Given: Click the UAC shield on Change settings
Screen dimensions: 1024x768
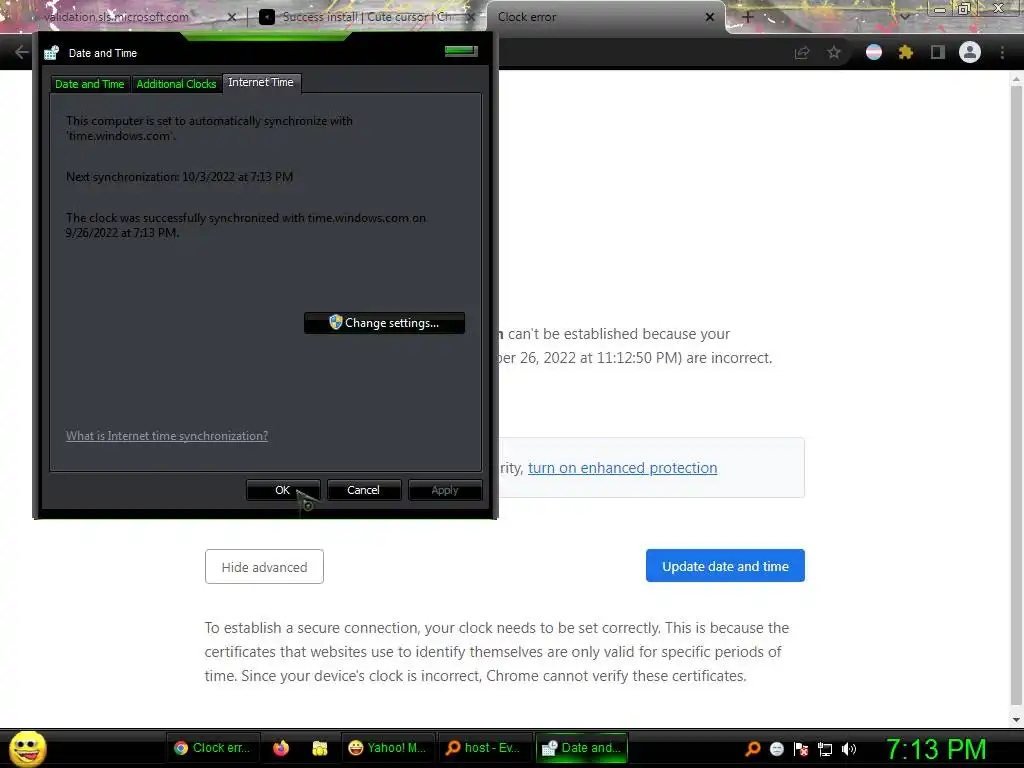Looking at the screenshot, I should pos(336,322).
